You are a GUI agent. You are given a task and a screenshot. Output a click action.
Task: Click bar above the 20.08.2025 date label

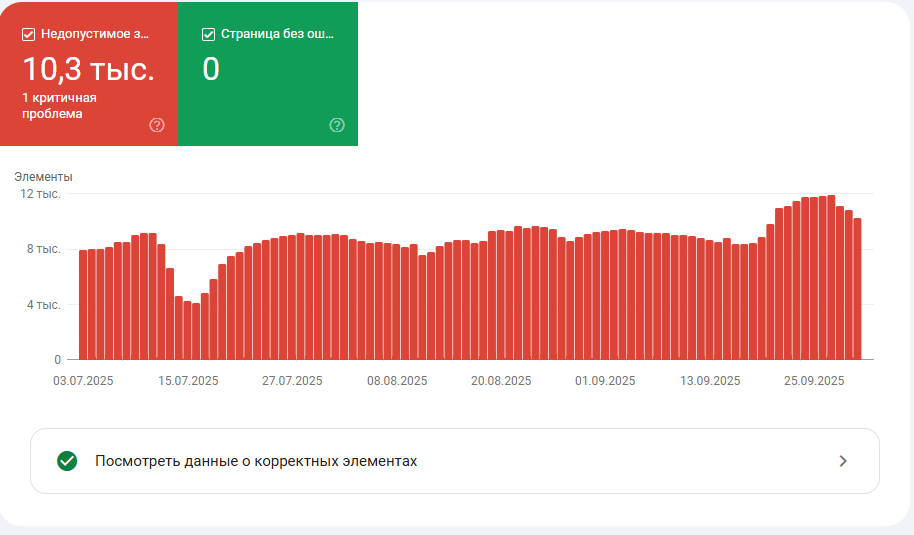pyautogui.click(x=501, y=295)
